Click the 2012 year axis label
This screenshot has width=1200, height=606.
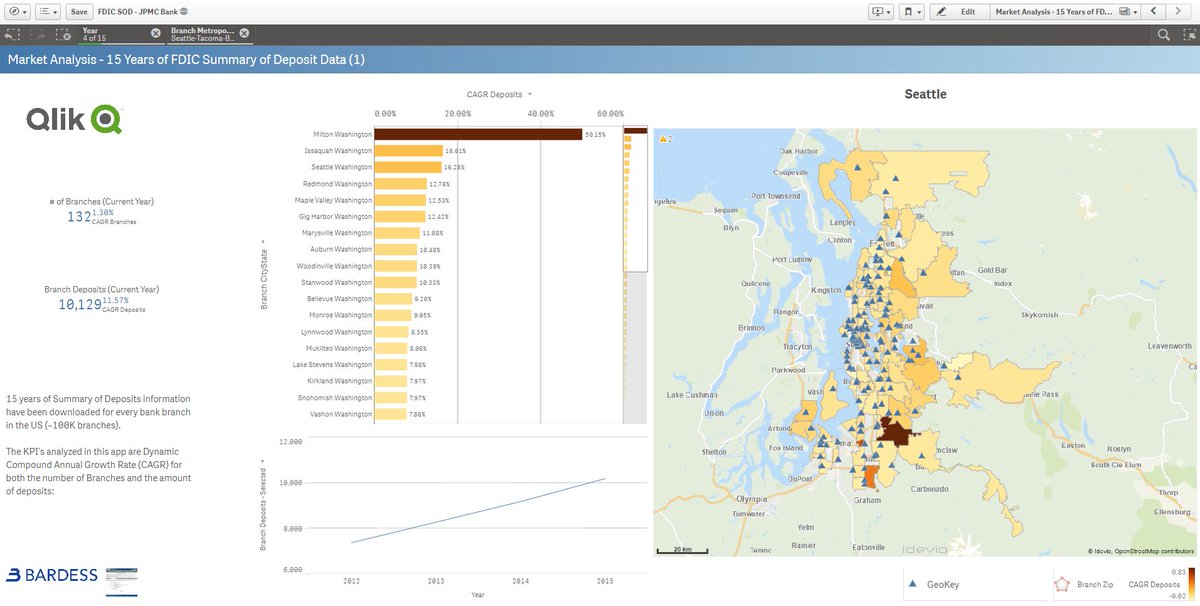pos(352,580)
